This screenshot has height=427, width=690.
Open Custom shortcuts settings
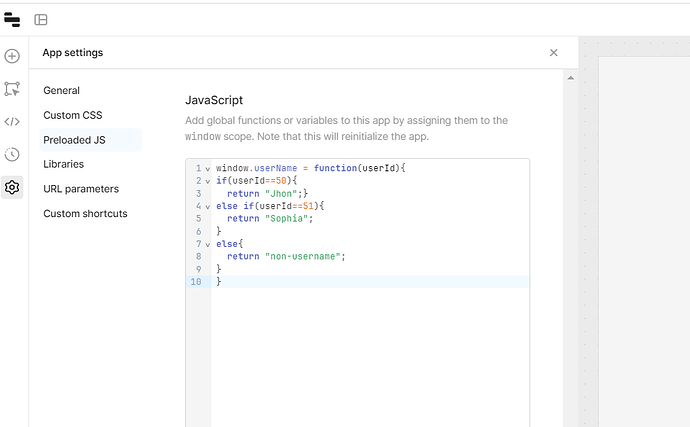(85, 213)
